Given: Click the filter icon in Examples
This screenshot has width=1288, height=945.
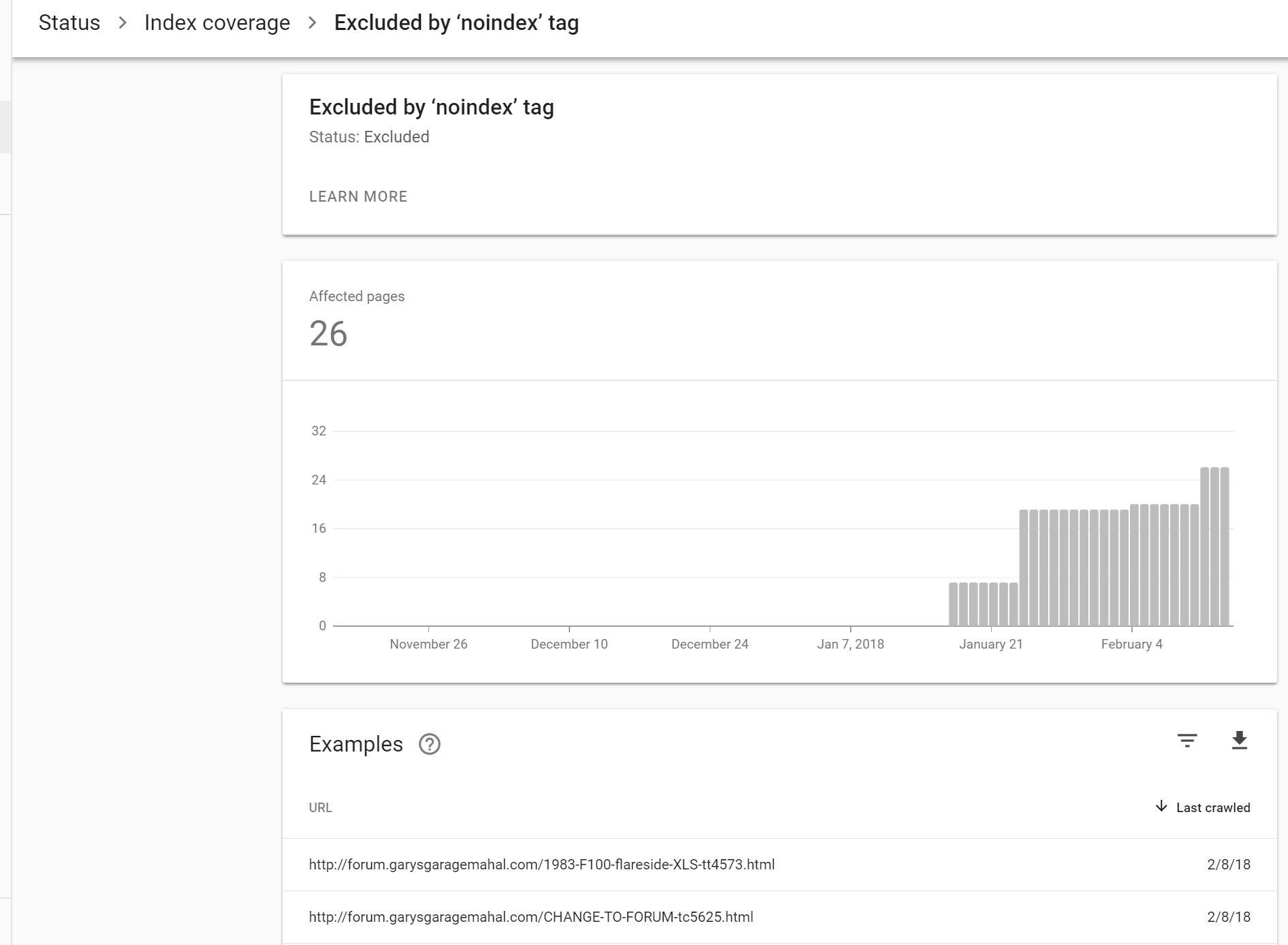Looking at the screenshot, I should 1187,741.
